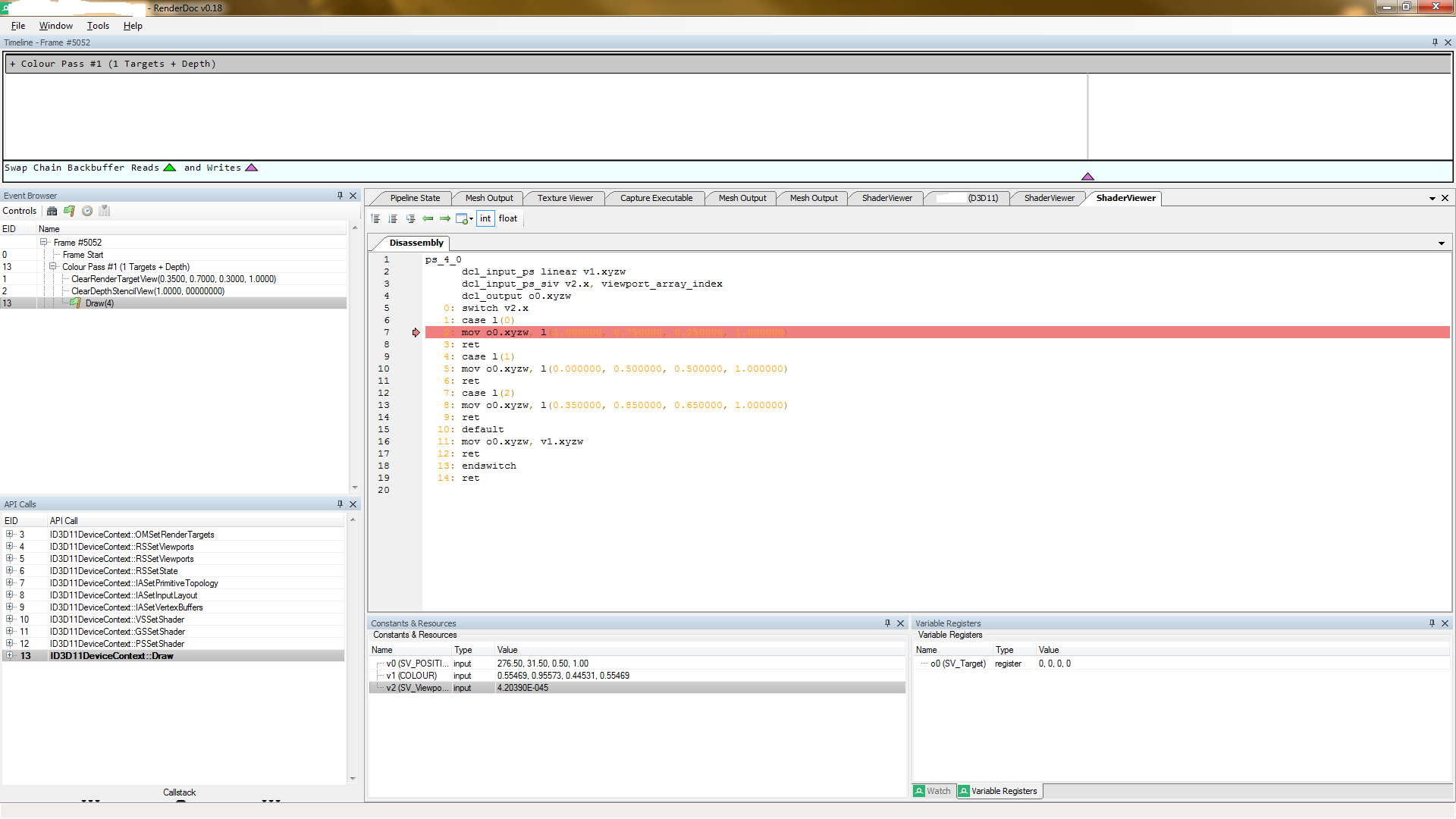This screenshot has height=819, width=1456.
Task: Expand API call 13 Draw
Action: click(10, 656)
